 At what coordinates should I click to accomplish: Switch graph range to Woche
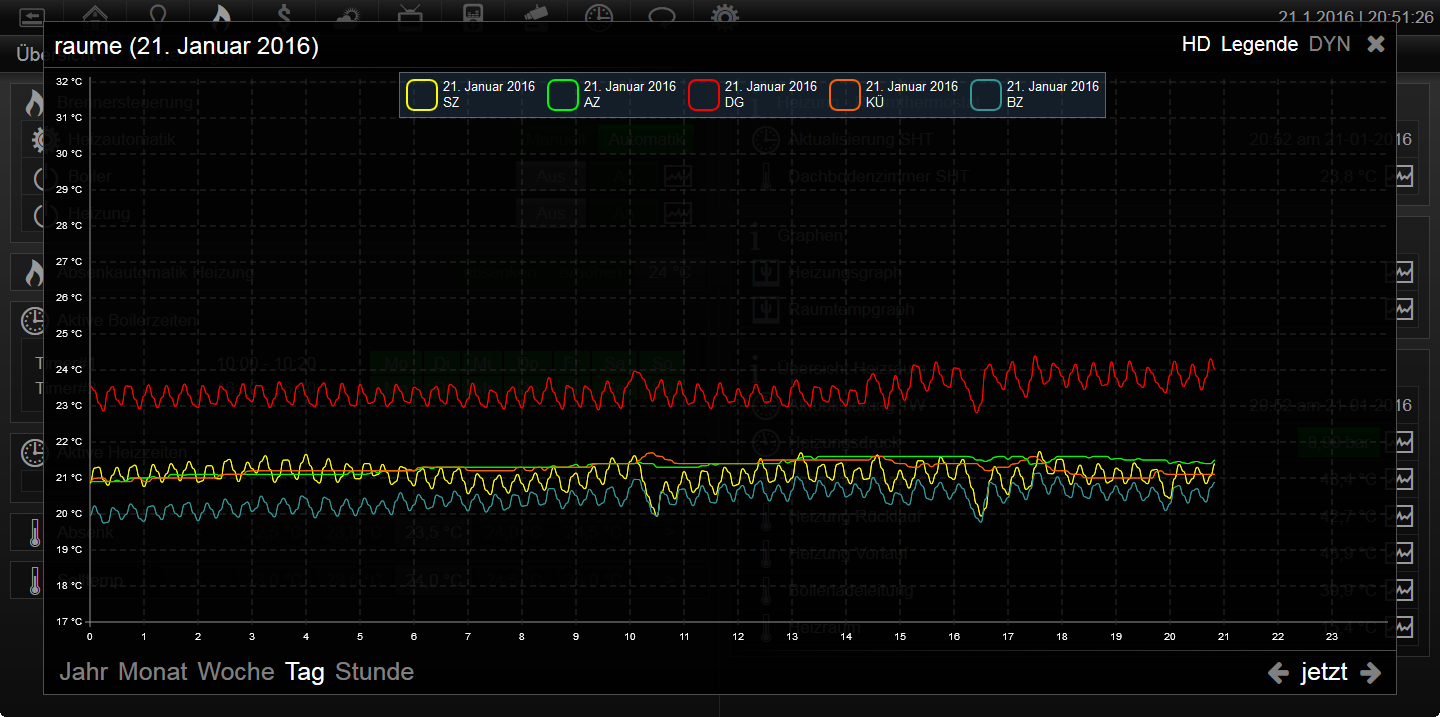236,672
